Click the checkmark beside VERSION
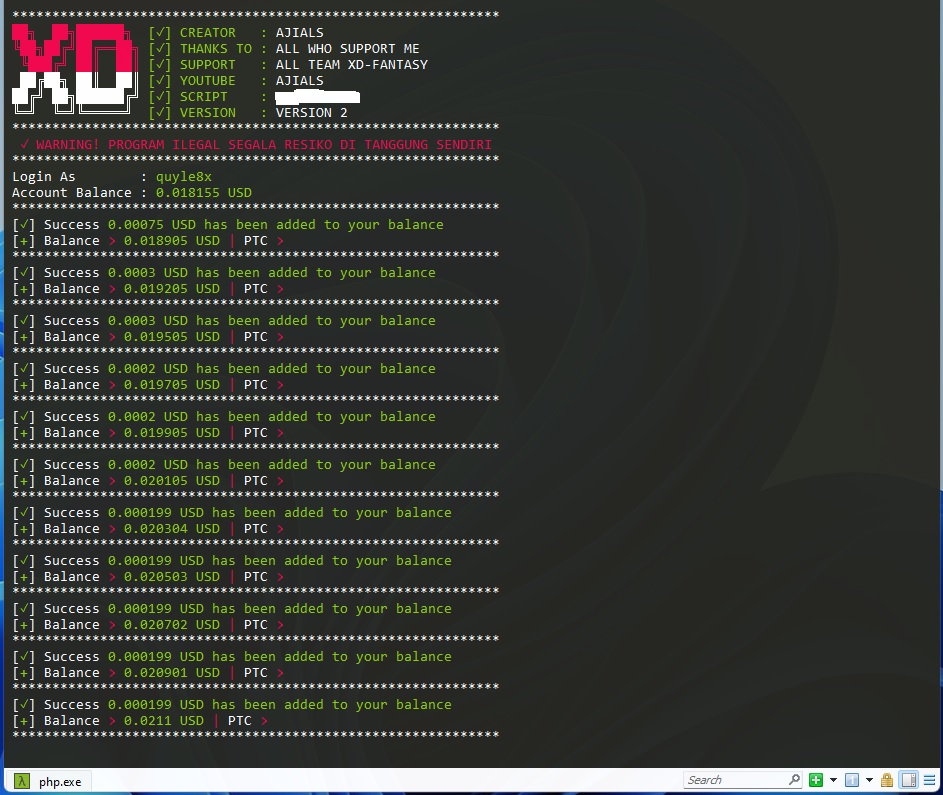The height and width of the screenshot is (795, 943). tap(159, 113)
